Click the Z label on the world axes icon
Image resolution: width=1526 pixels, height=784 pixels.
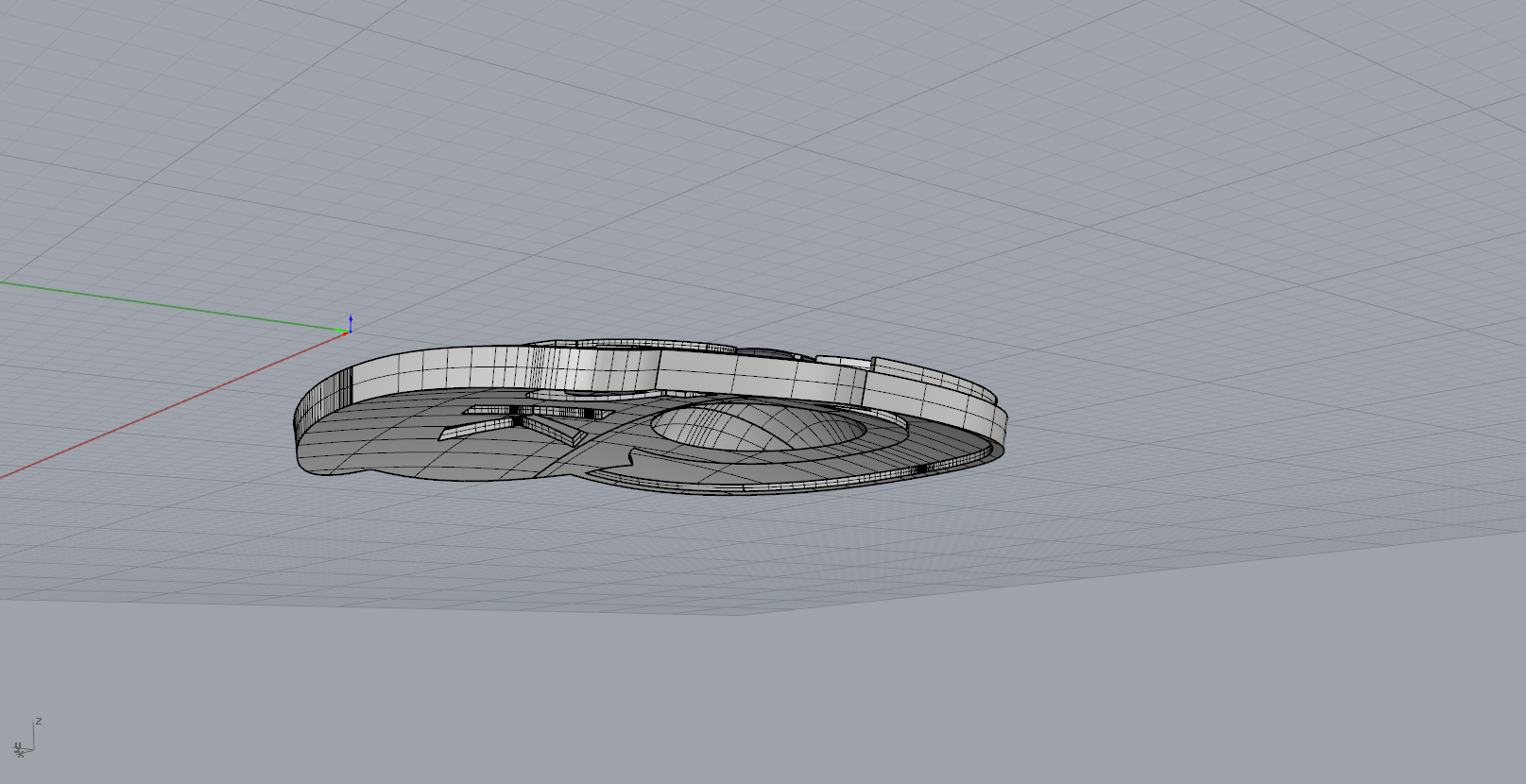[x=39, y=722]
